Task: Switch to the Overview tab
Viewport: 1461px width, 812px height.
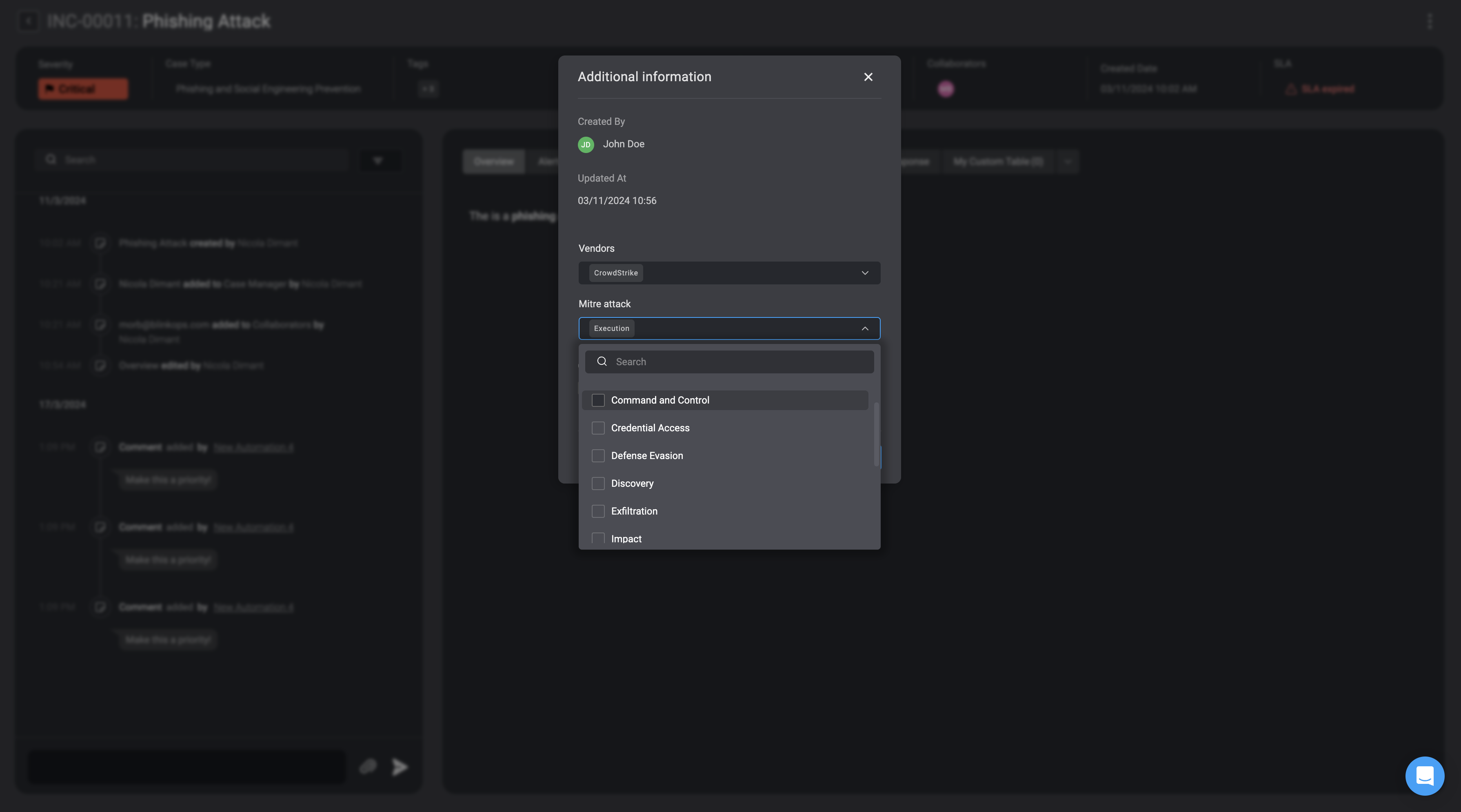Action: 493,162
